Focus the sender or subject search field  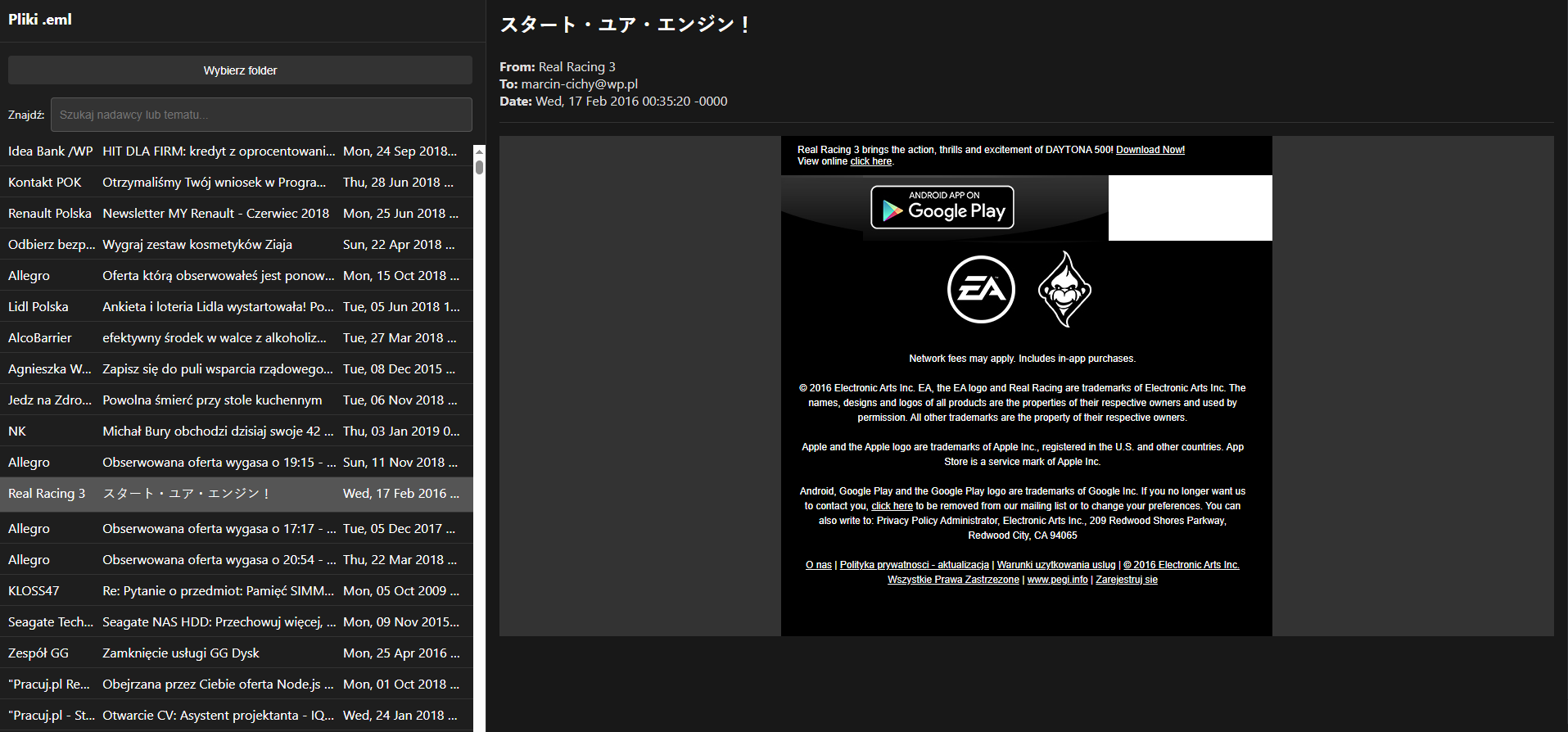tap(261, 115)
